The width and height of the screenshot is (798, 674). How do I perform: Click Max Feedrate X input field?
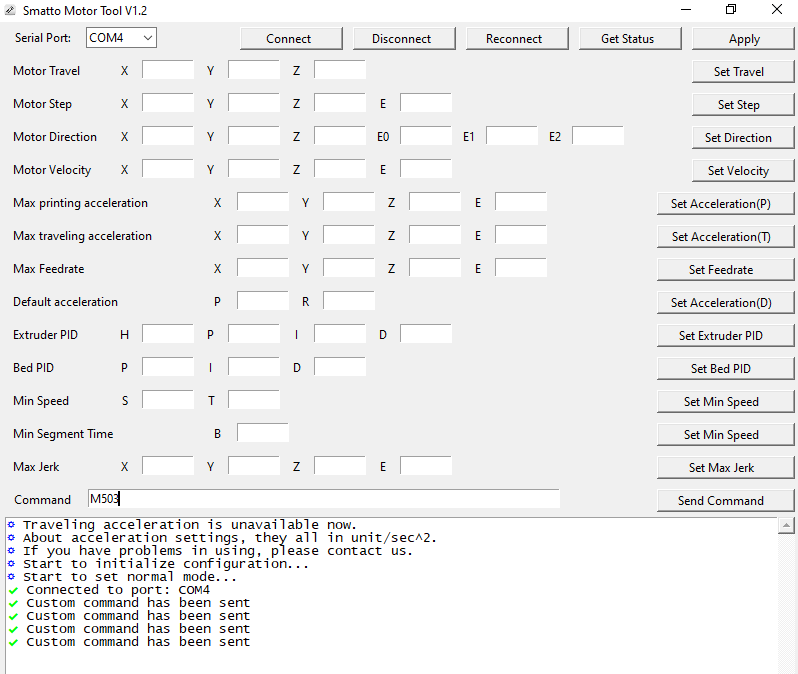pyautogui.click(x=263, y=268)
